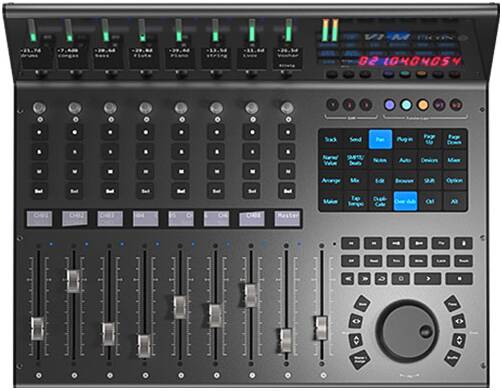Select the Track button on touchscreen
The image size is (502, 391).
tap(331, 139)
